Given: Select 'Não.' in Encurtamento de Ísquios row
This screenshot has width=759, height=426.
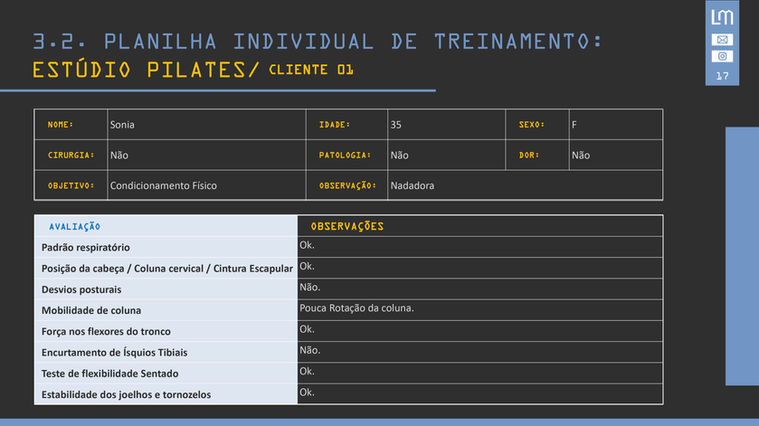Looking at the screenshot, I should (310, 350).
